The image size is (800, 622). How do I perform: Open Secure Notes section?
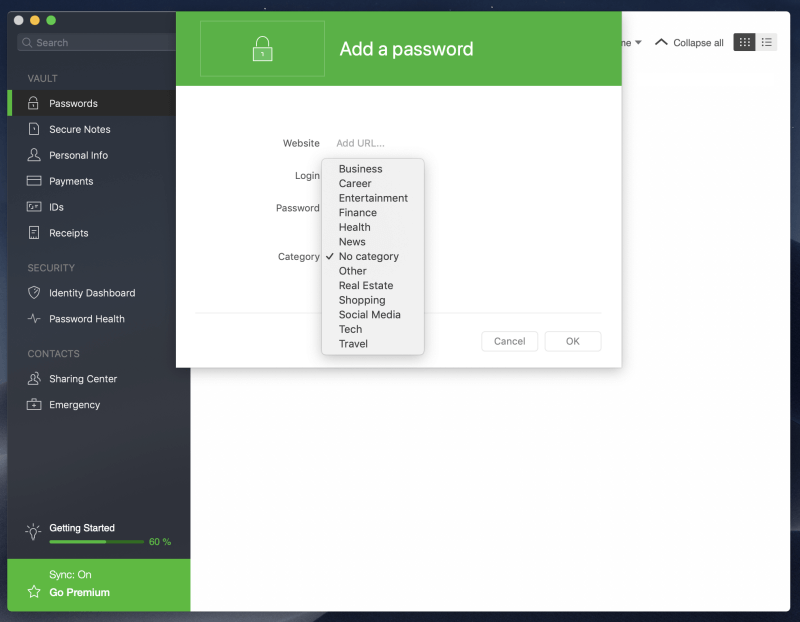click(x=80, y=130)
